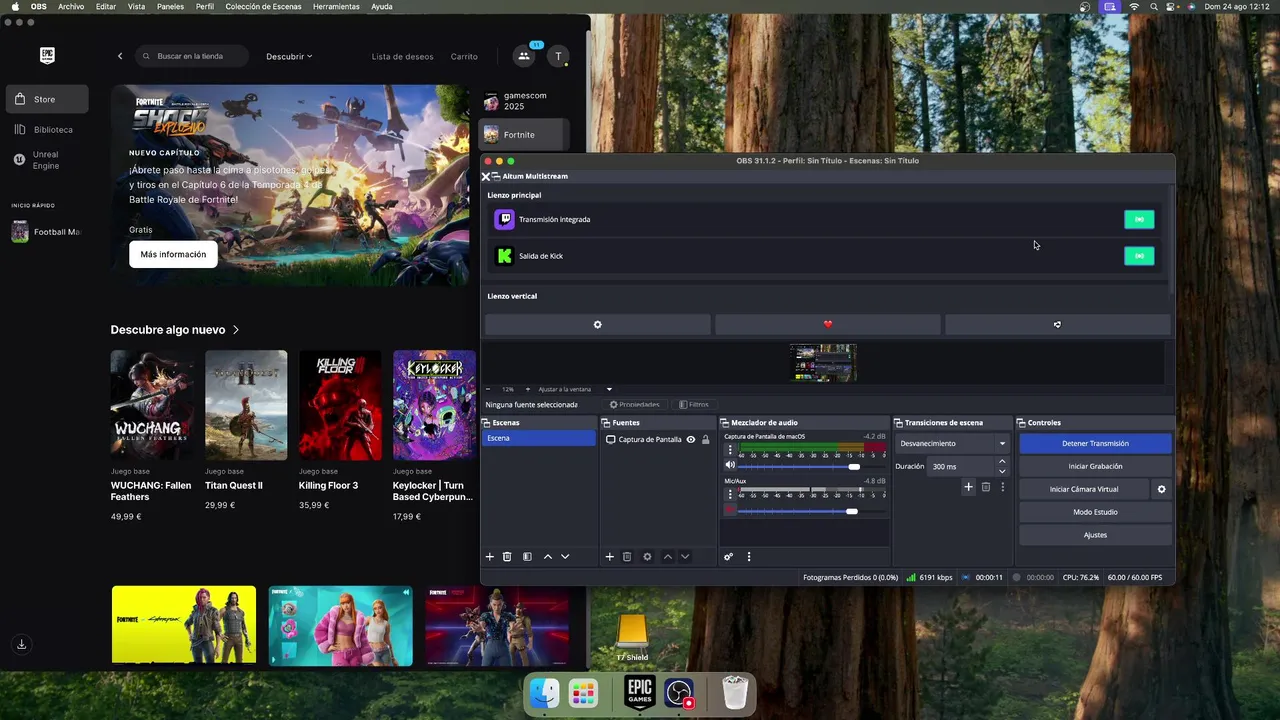Move source up in Fuentes panel
This screenshot has height=720, width=1280.
(668, 557)
